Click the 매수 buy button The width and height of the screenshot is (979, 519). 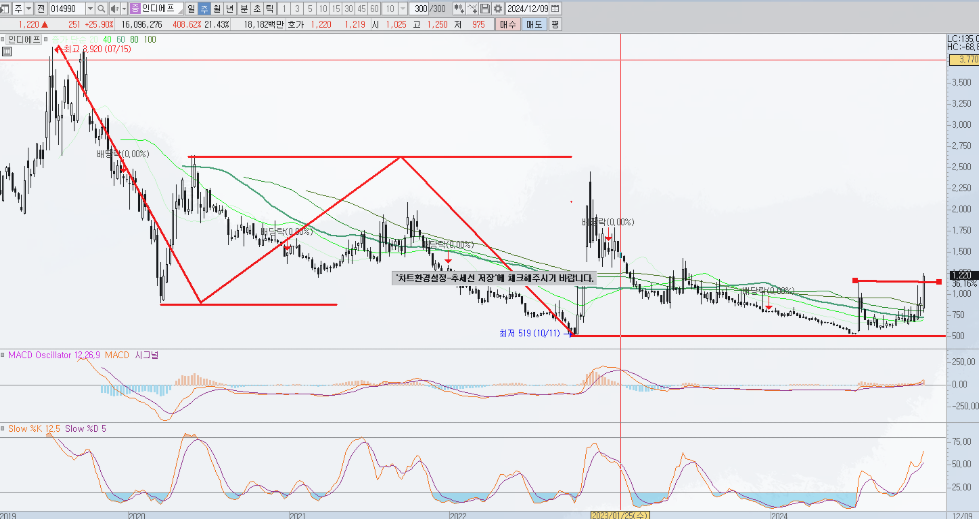click(508, 24)
